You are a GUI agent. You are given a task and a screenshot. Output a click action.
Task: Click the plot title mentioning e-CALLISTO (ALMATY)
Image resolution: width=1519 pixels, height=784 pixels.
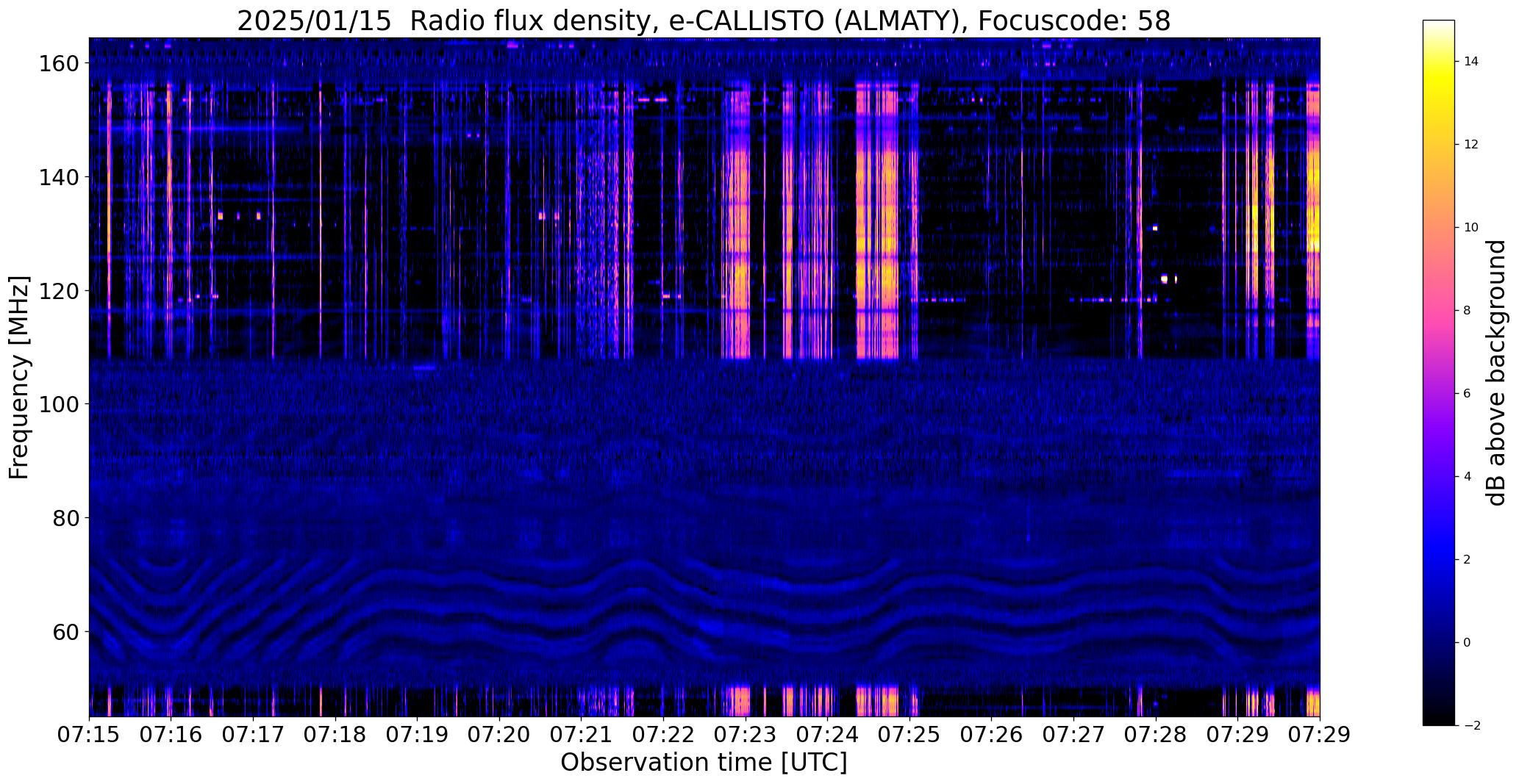704,21
